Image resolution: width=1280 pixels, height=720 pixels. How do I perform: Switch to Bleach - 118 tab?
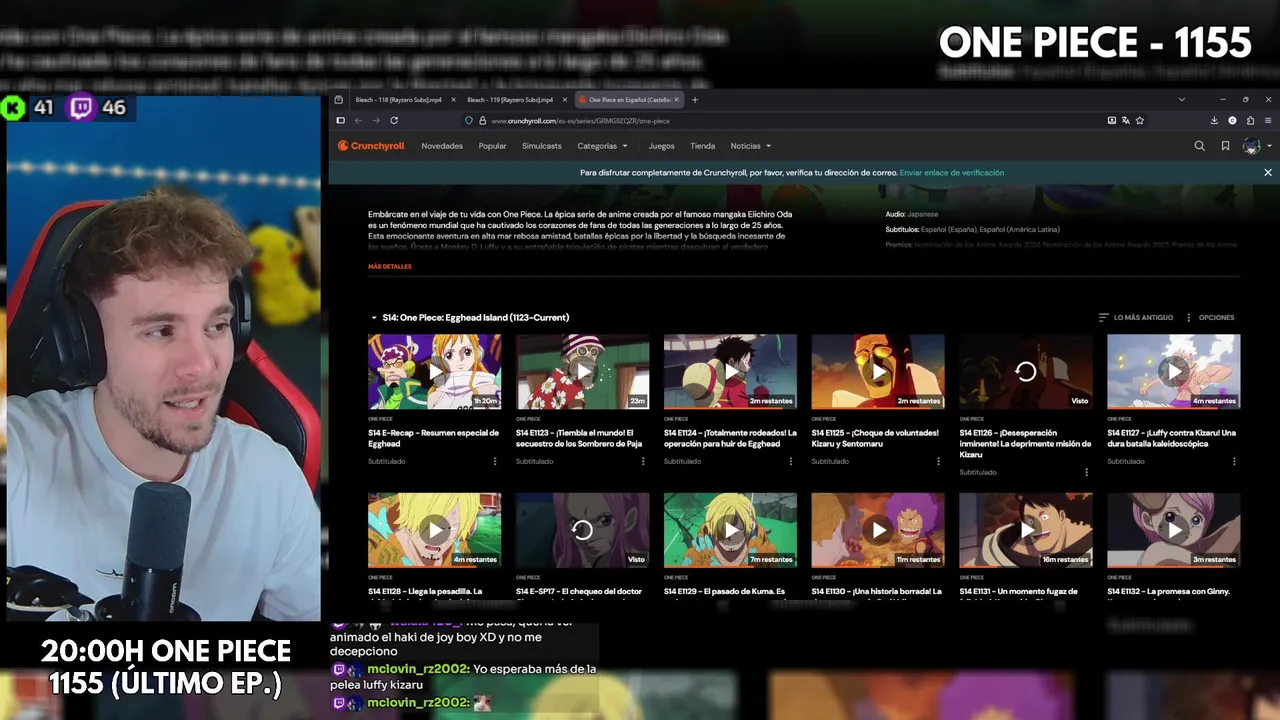398,99
